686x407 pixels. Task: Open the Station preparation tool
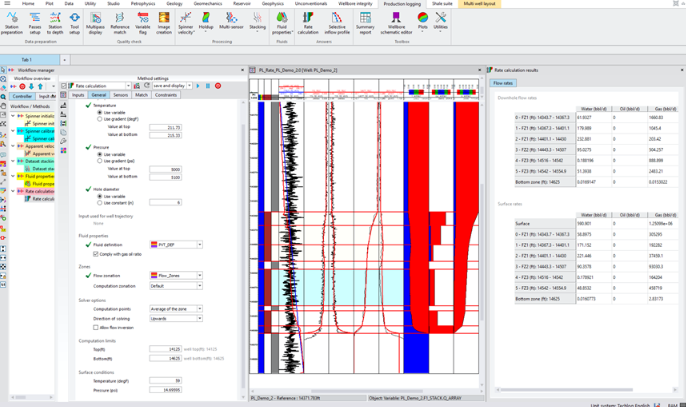tap(14, 20)
